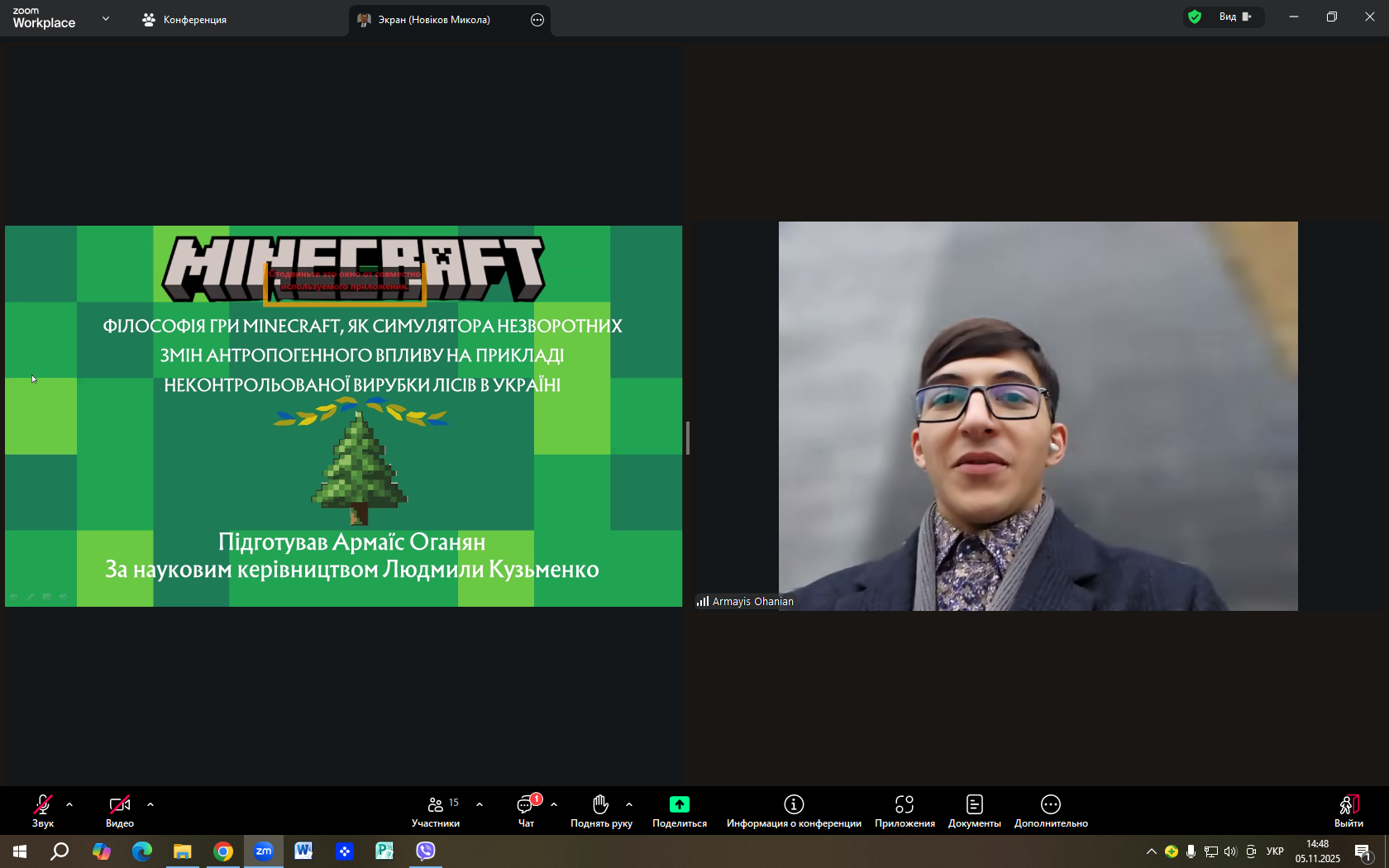Launch Copilot from the taskbar
1389x868 pixels.
pos(102,851)
